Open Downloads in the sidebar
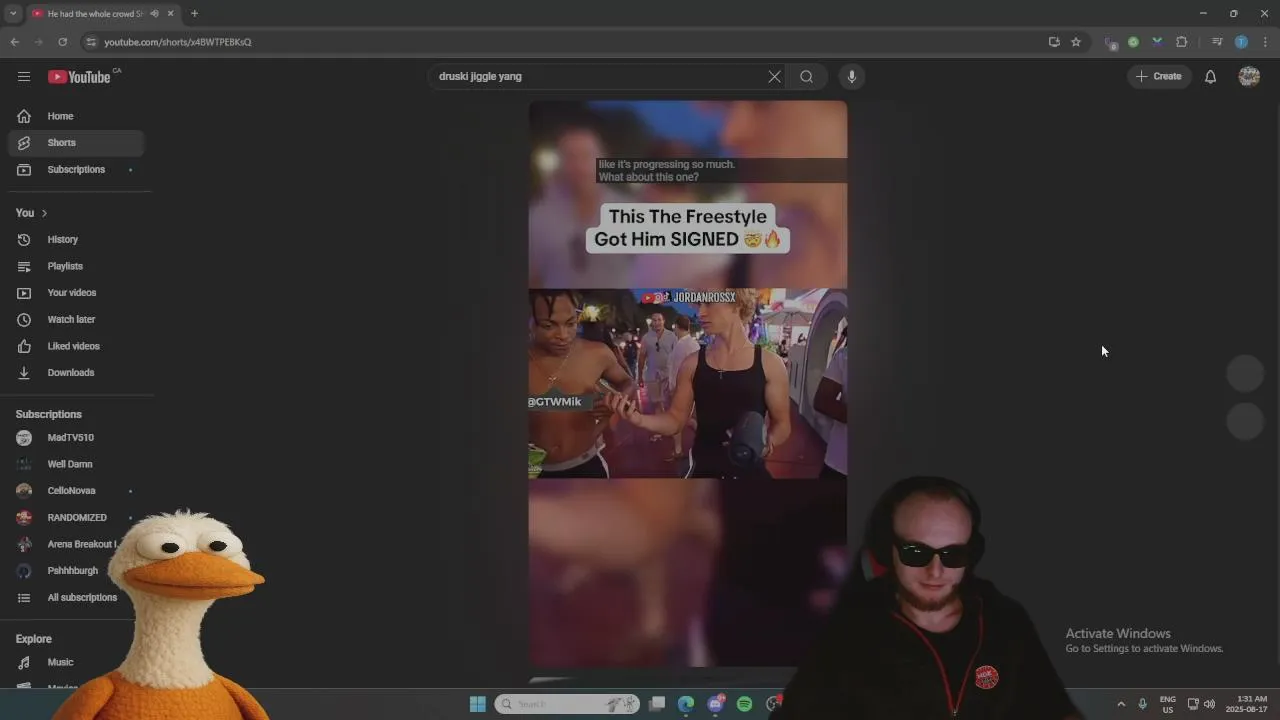The height and width of the screenshot is (720, 1280). [x=76, y=373]
